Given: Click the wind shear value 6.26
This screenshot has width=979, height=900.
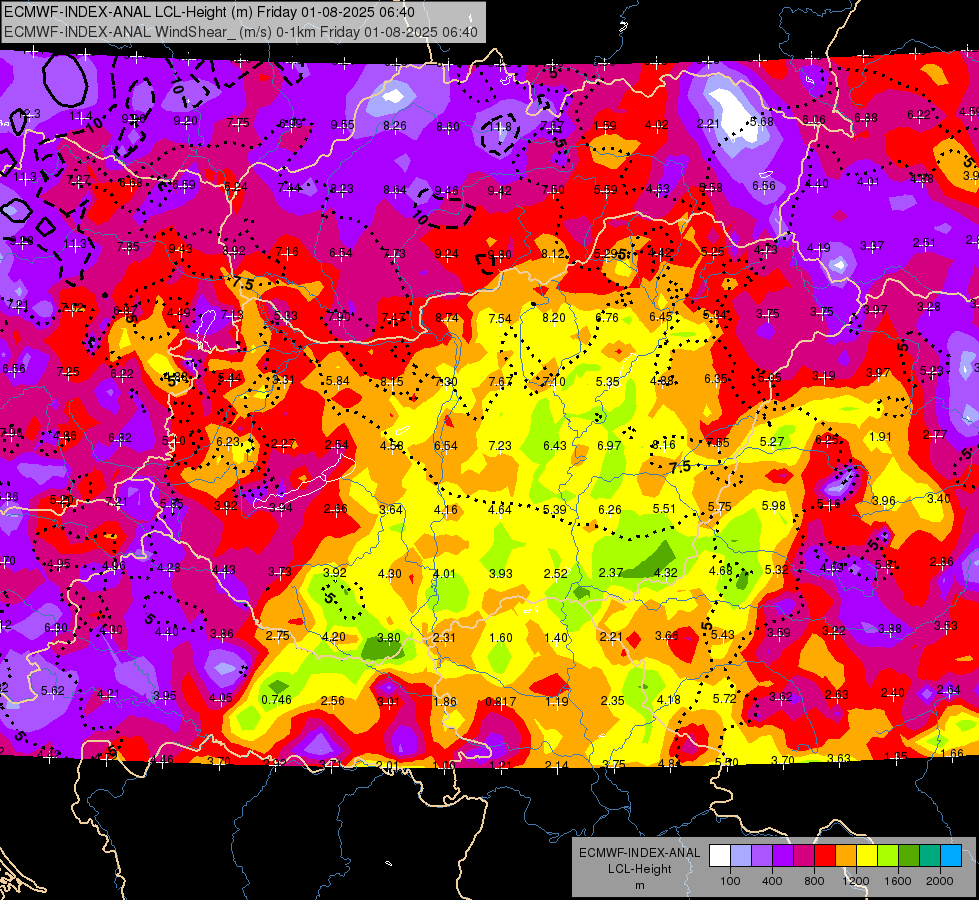Looking at the screenshot, I should (x=609, y=510).
